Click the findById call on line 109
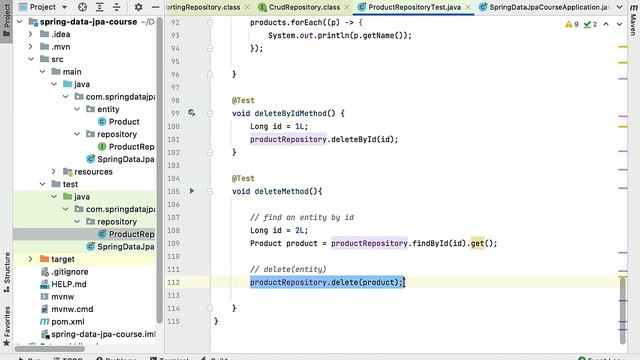The image size is (640, 360). pos(430,243)
